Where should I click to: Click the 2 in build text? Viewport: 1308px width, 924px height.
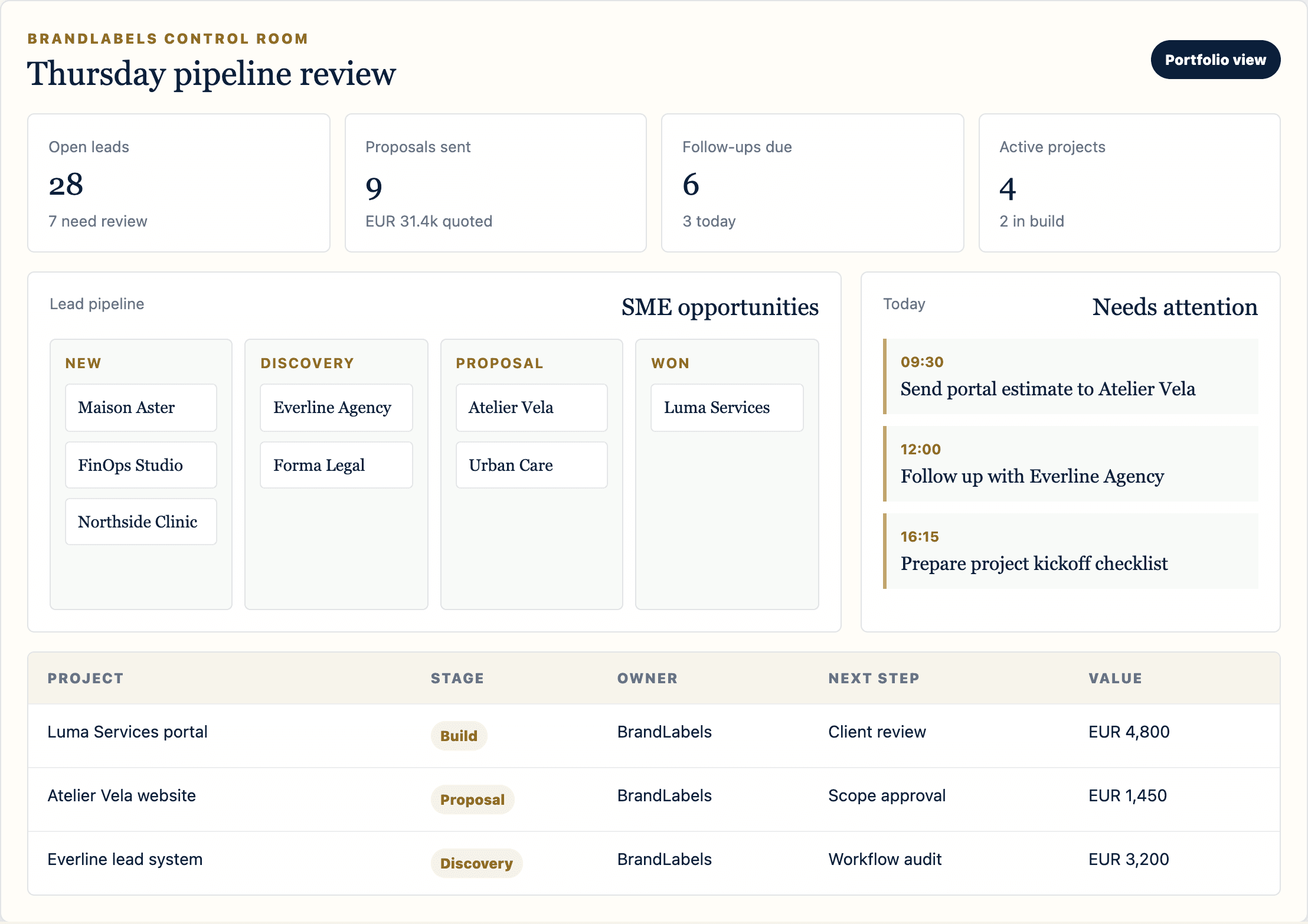(1032, 221)
